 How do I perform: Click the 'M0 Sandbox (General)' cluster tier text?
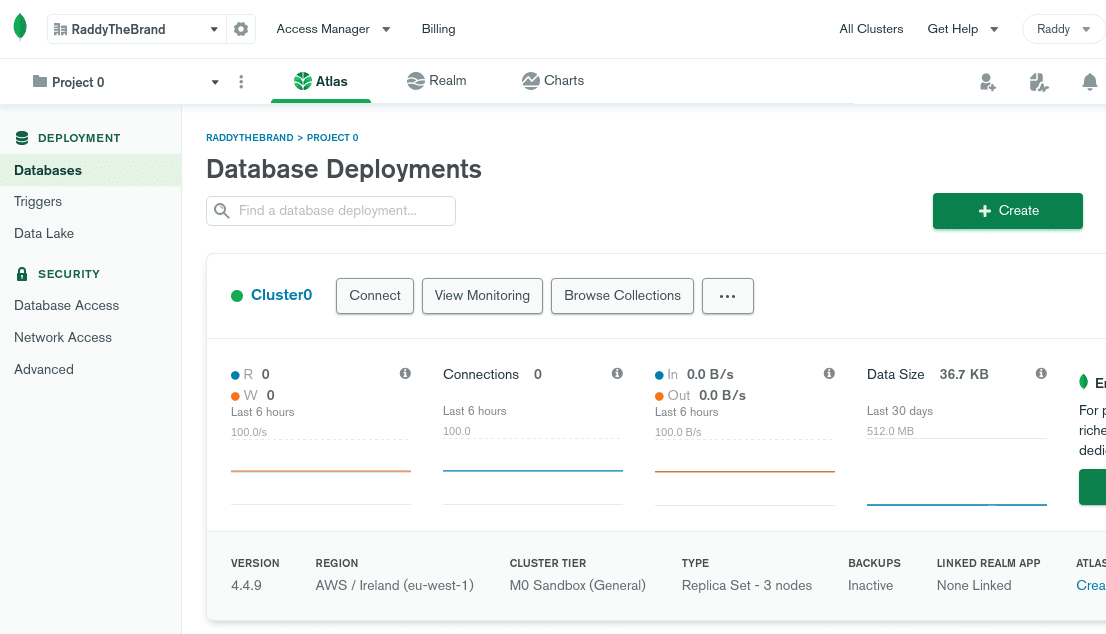[578, 585]
